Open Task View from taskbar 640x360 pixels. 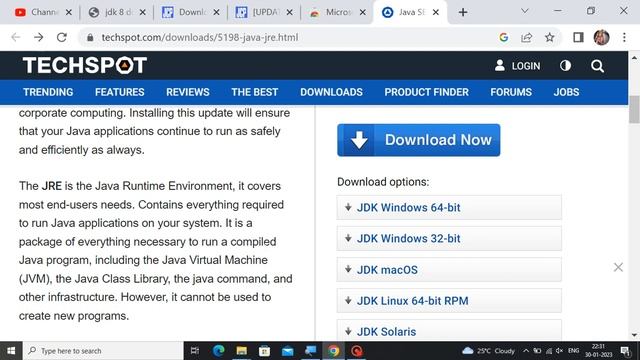click(x=195, y=351)
